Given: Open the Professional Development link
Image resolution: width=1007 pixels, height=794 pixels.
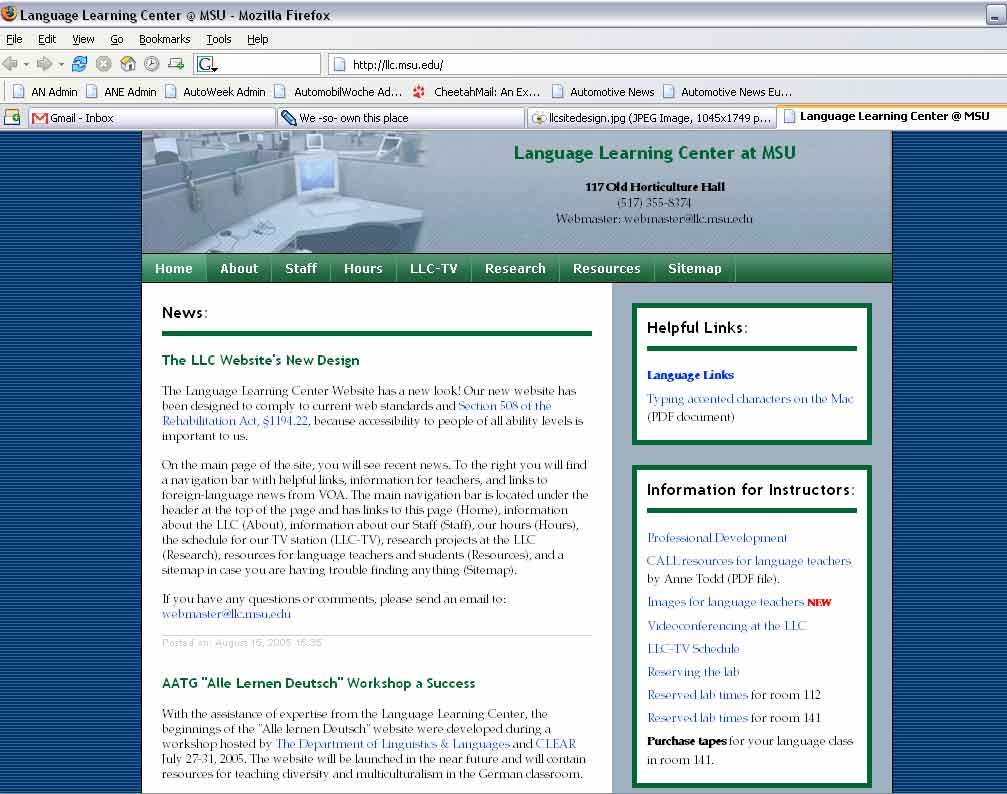Looking at the screenshot, I should 717,538.
